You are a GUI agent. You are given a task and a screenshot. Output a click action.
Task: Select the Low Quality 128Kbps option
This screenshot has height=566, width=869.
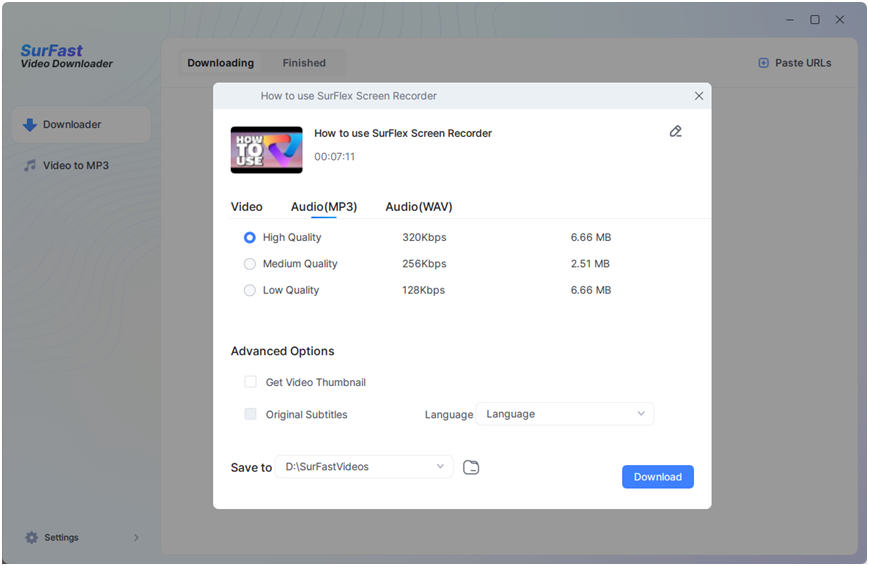[x=250, y=290]
